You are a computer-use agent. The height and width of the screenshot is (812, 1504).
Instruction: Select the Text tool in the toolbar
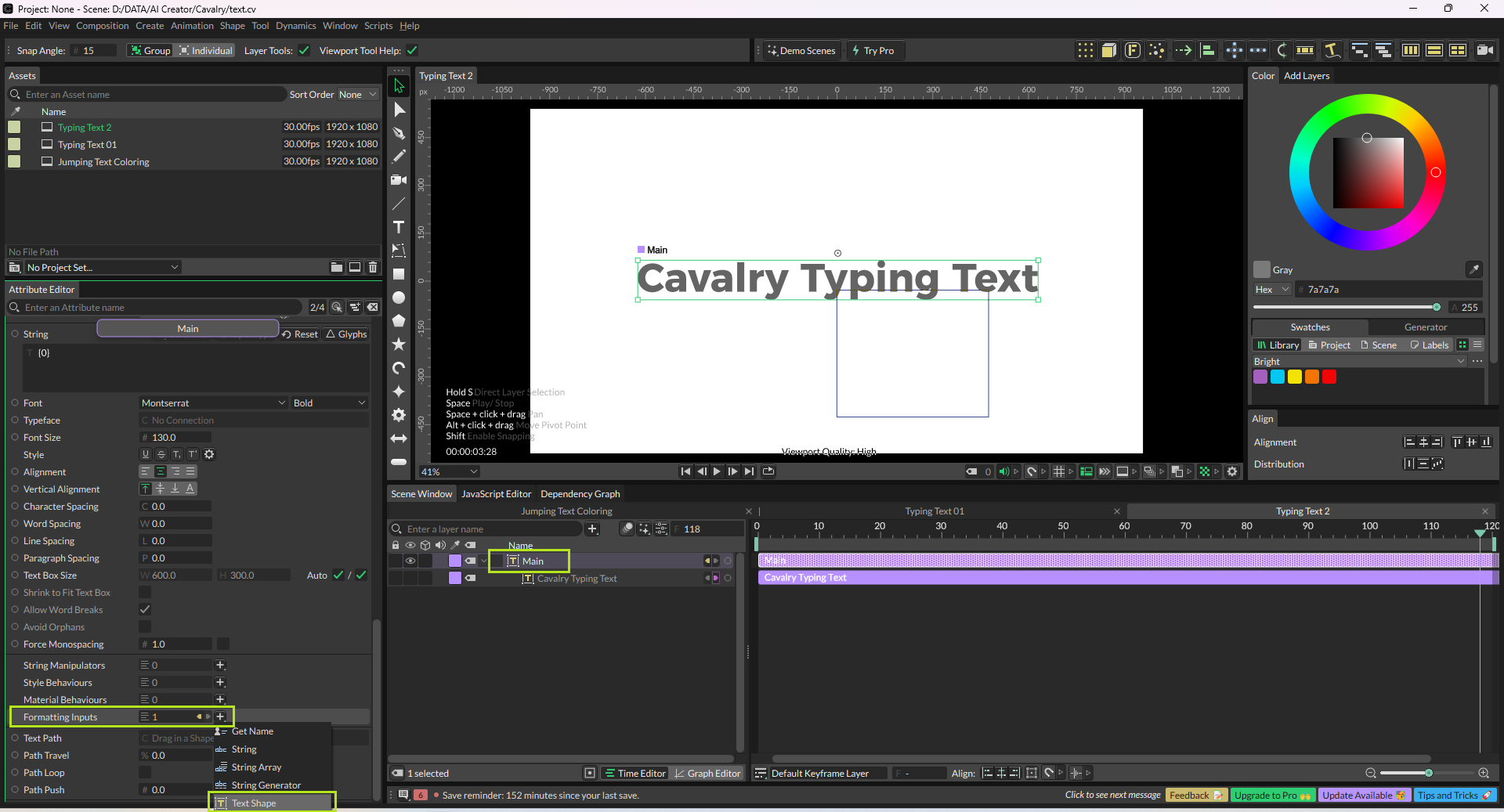pyautogui.click(x=399, y=227)
